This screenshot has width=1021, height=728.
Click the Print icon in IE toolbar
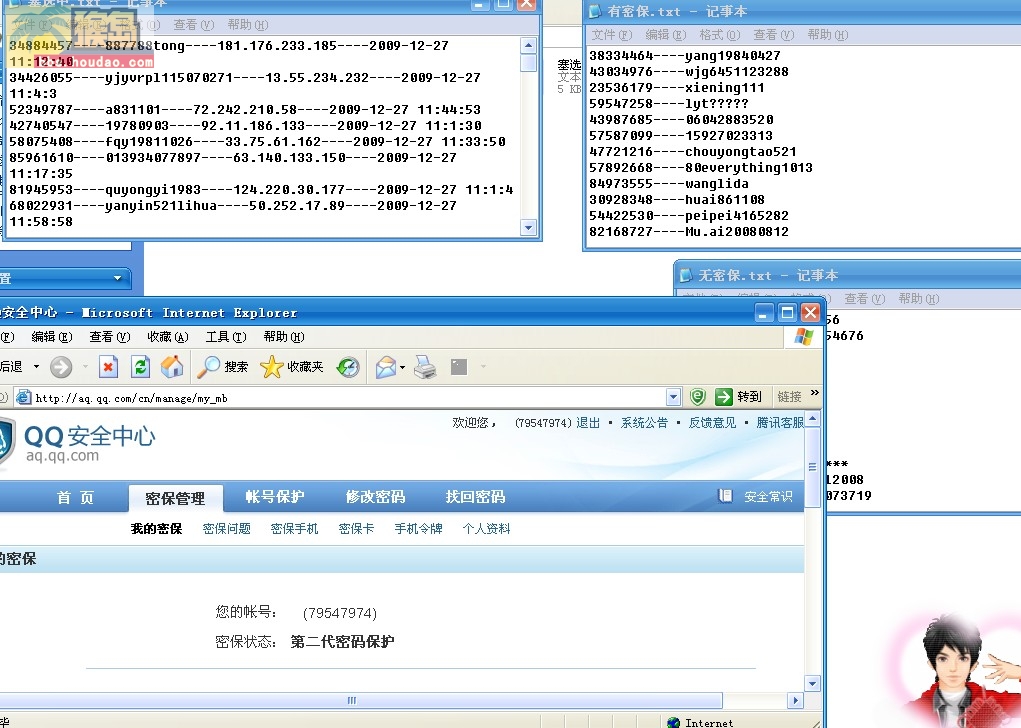(425, 367)
